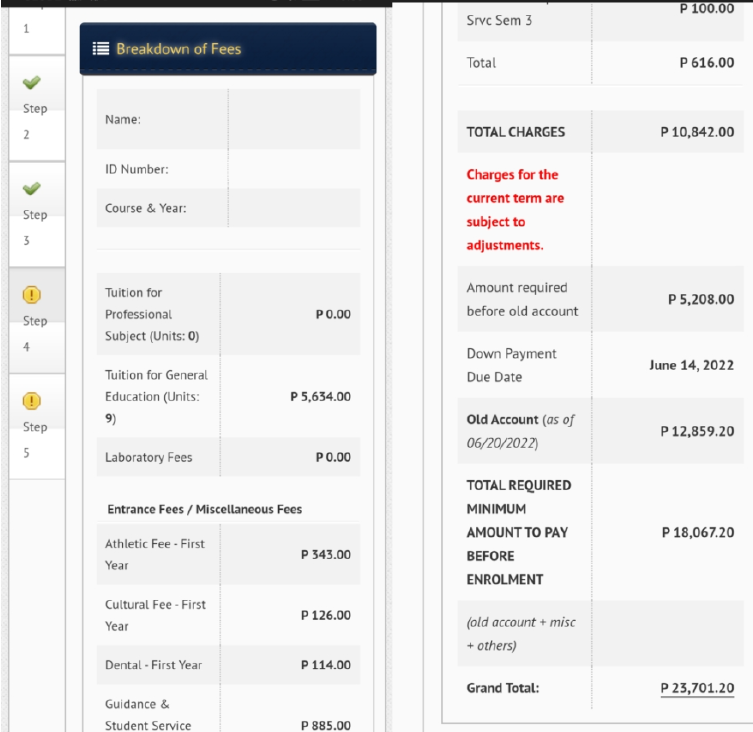Image resolution: width=753 pixels, height=732 pixels.
Task: Click the June 14, 2022 due date
Action: coord(692,365)
